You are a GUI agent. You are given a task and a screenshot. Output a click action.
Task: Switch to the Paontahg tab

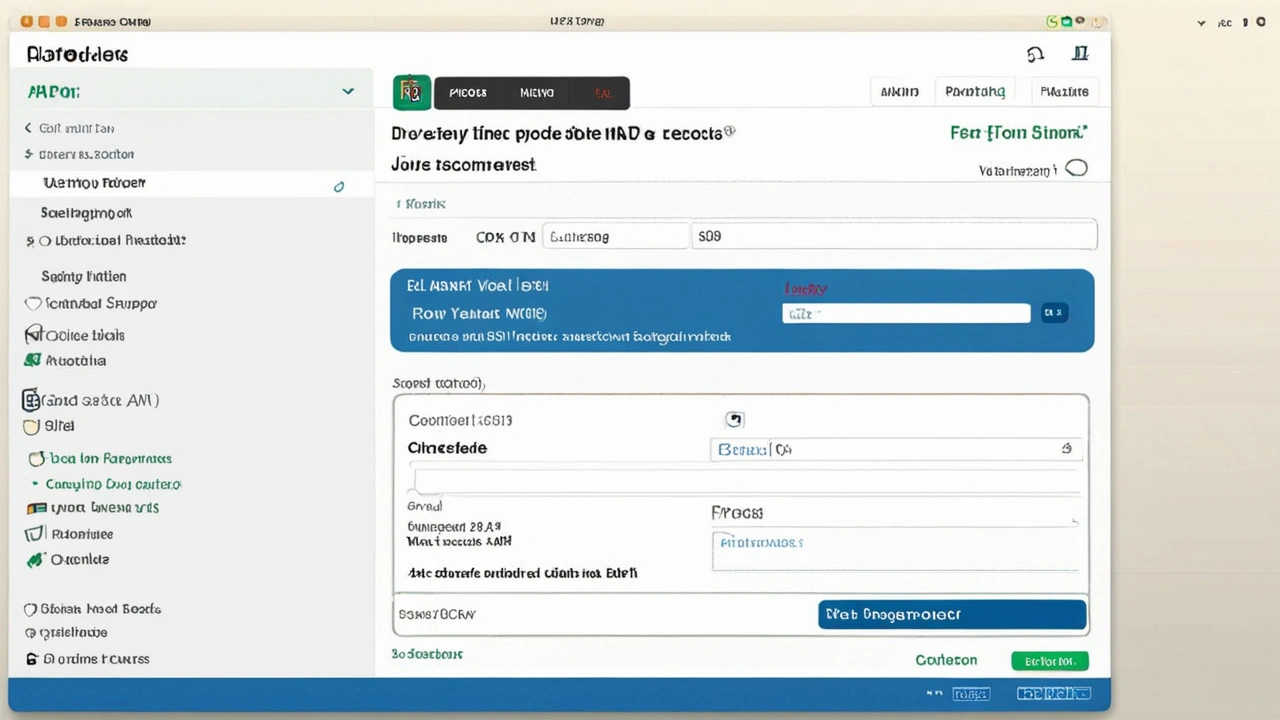976,92
